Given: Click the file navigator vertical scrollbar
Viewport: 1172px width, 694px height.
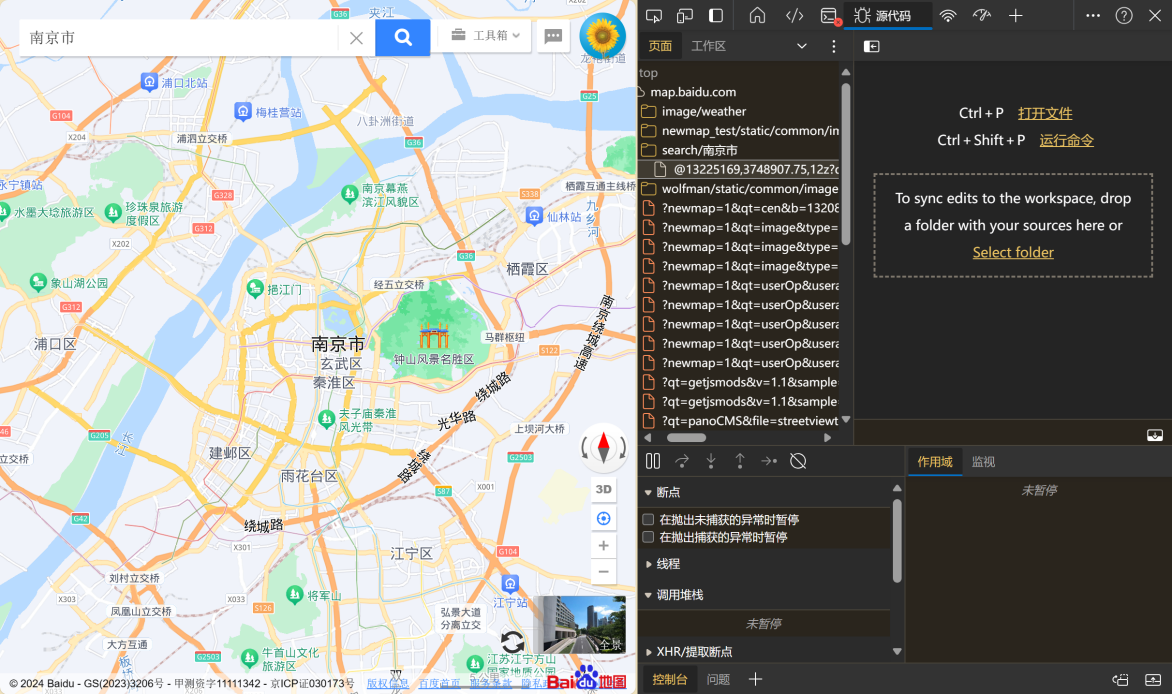Looking at the screenshot, I should tap(846, 164).
